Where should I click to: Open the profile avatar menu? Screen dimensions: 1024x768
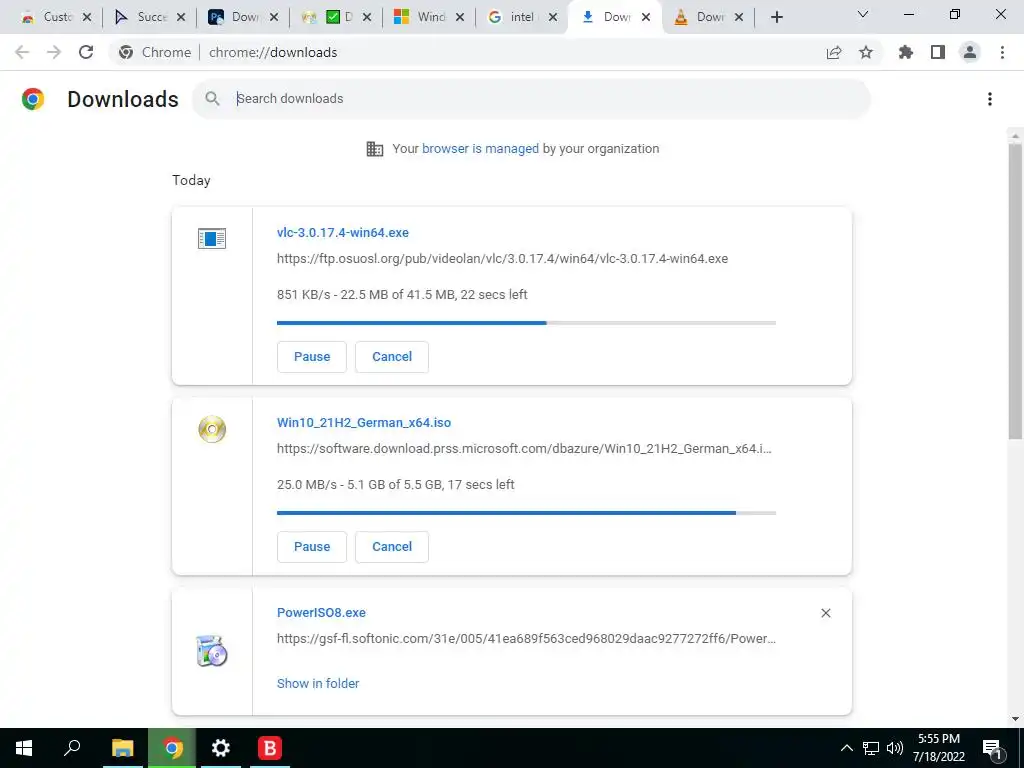970,52
